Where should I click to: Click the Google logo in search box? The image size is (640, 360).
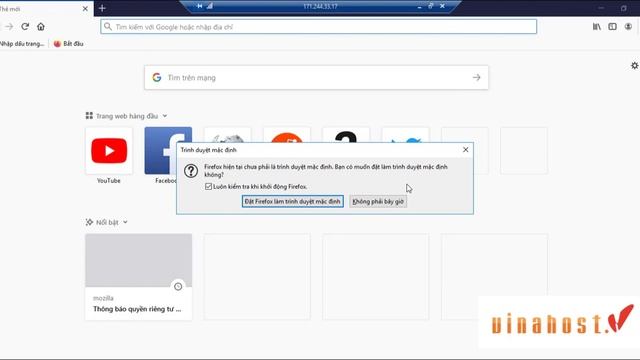pyautogui.click(x=157, y=78)
